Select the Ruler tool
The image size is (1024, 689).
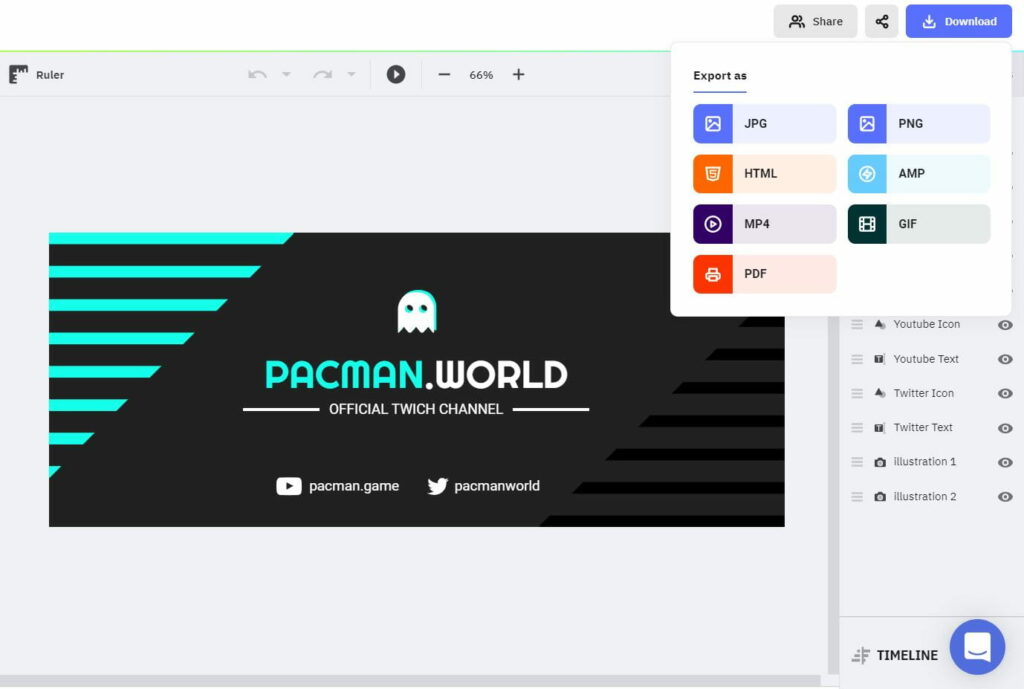coord(35,74)
